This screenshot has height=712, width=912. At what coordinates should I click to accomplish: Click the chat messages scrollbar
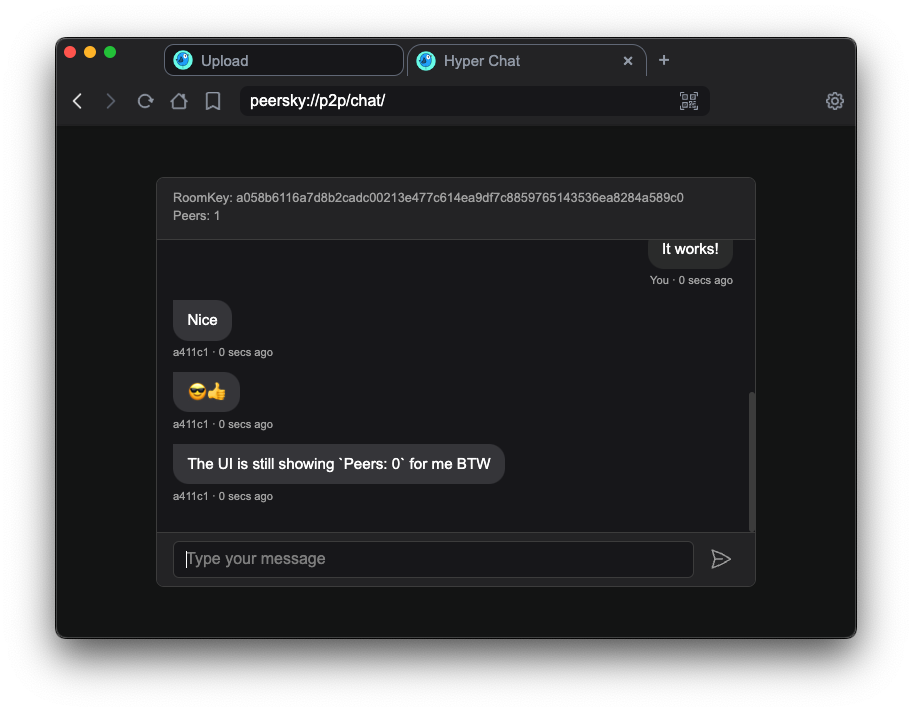click(752, 460)
